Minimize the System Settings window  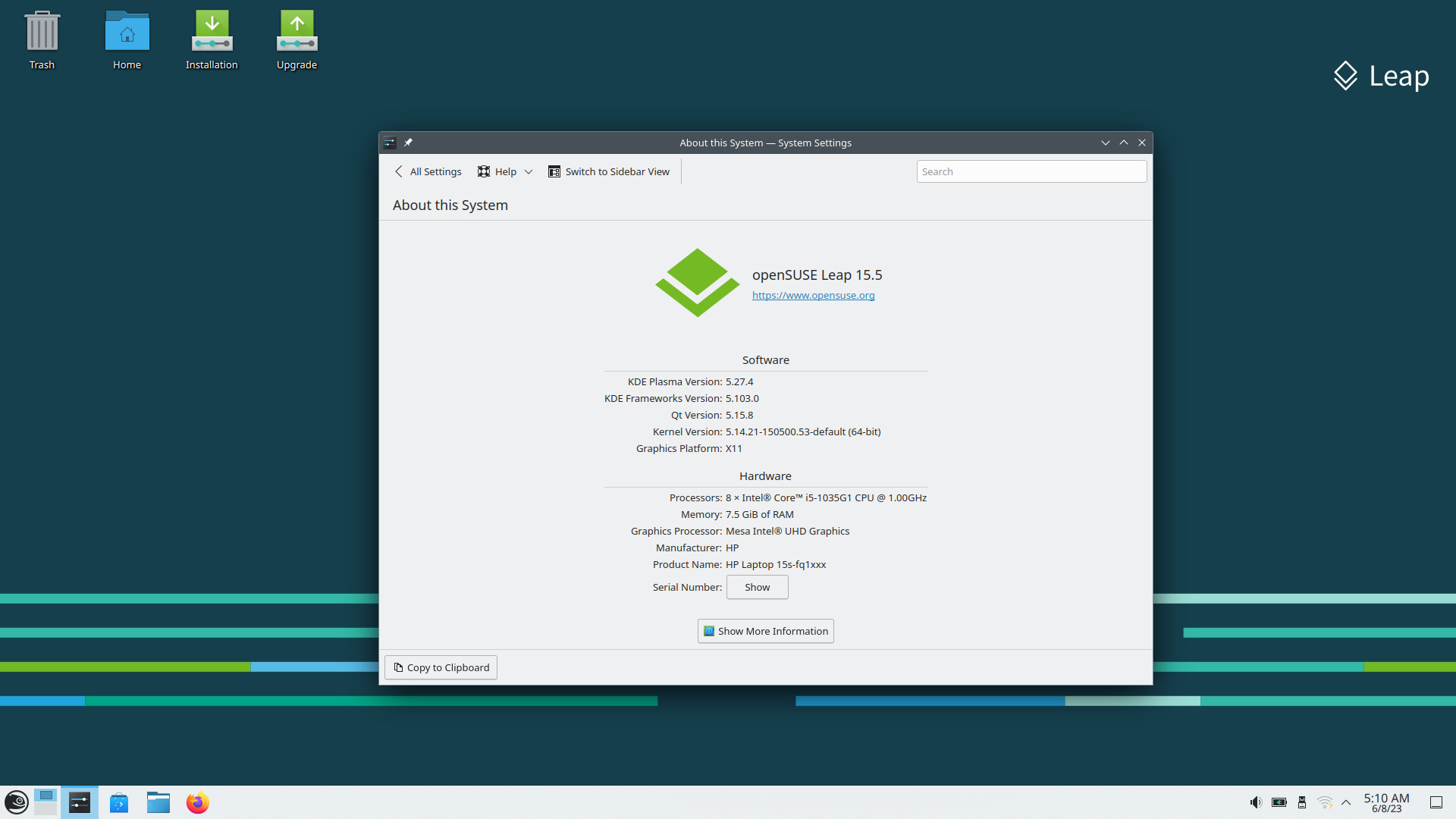(1106, 143)
